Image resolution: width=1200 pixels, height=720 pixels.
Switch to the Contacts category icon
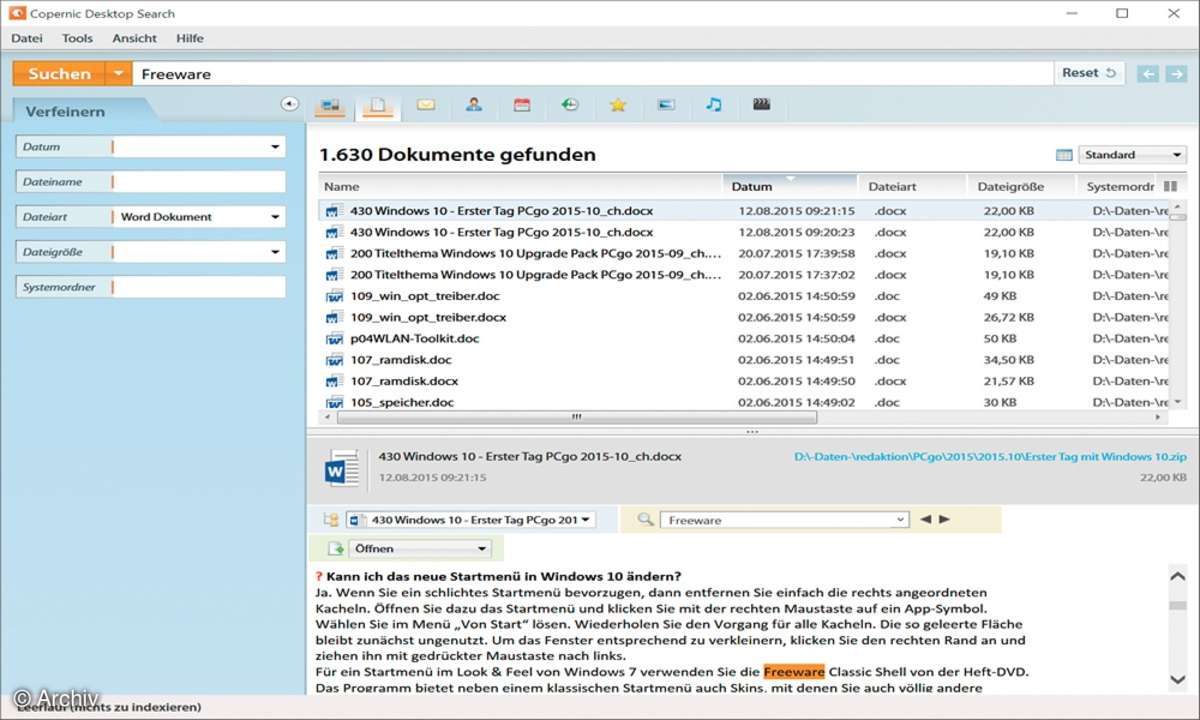(474, 104)
